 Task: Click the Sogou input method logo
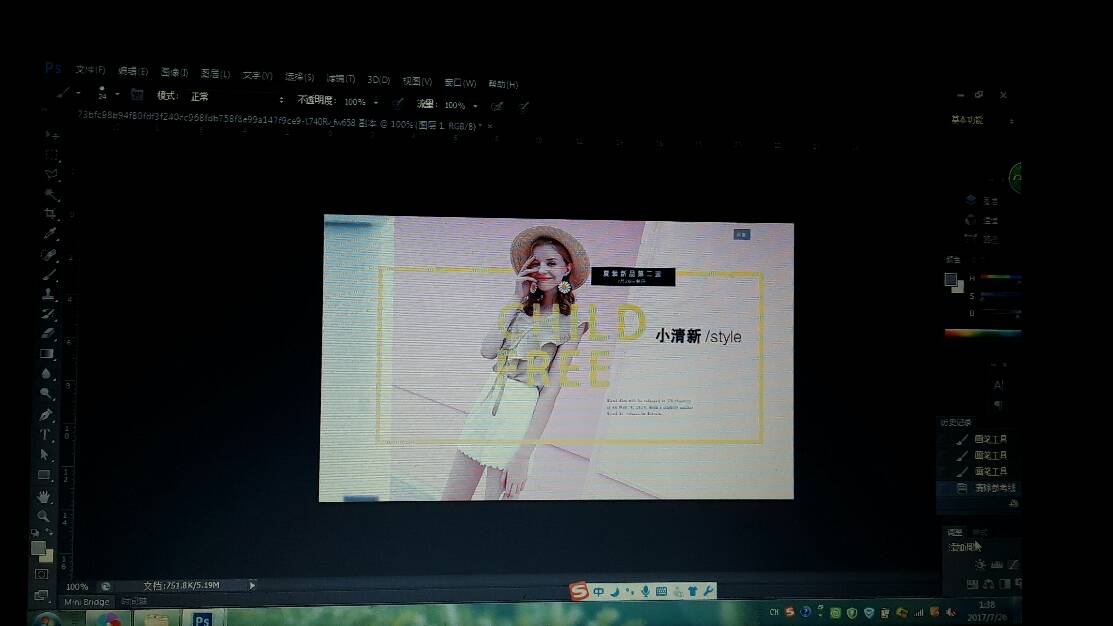pyautogui.click(x=579, y=591)
